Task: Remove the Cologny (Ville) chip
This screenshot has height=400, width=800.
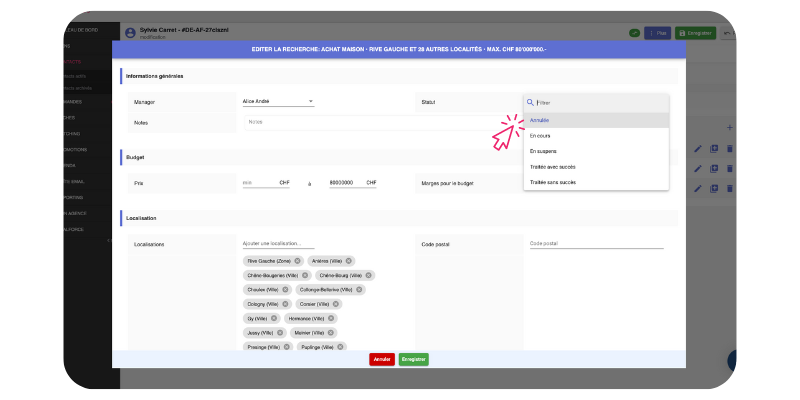Action: pos(285,304)
